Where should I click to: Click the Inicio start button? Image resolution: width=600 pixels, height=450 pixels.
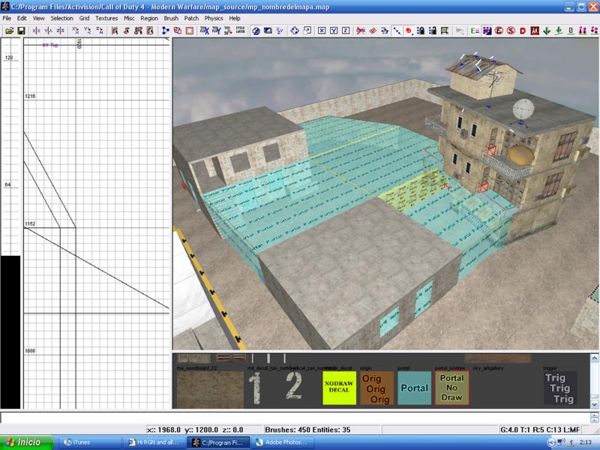(x=26, y=442)
